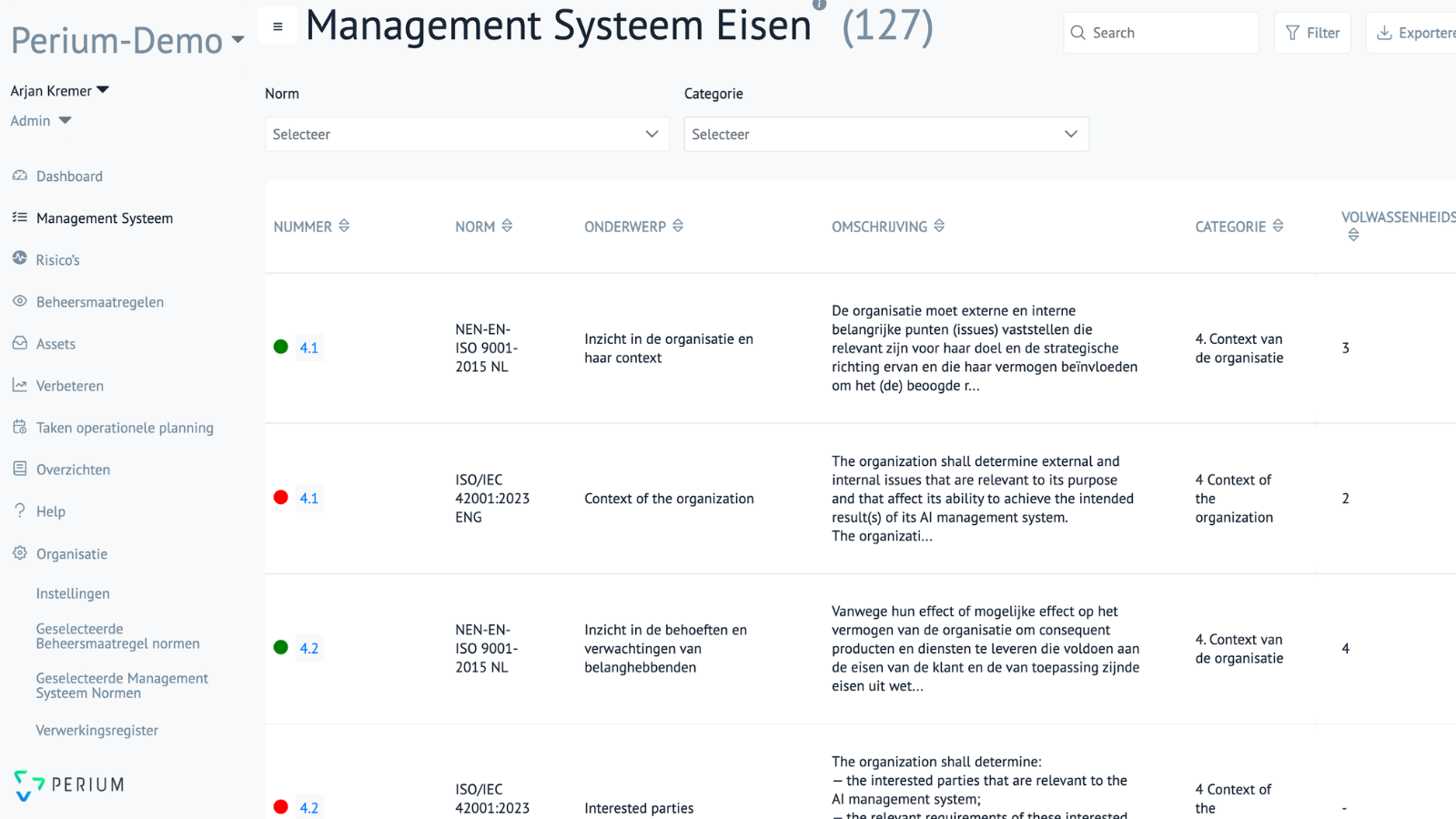
Task: Open the Categorie Selecteer dropdown
Action: pyautogui.click(x=886, y=134)
